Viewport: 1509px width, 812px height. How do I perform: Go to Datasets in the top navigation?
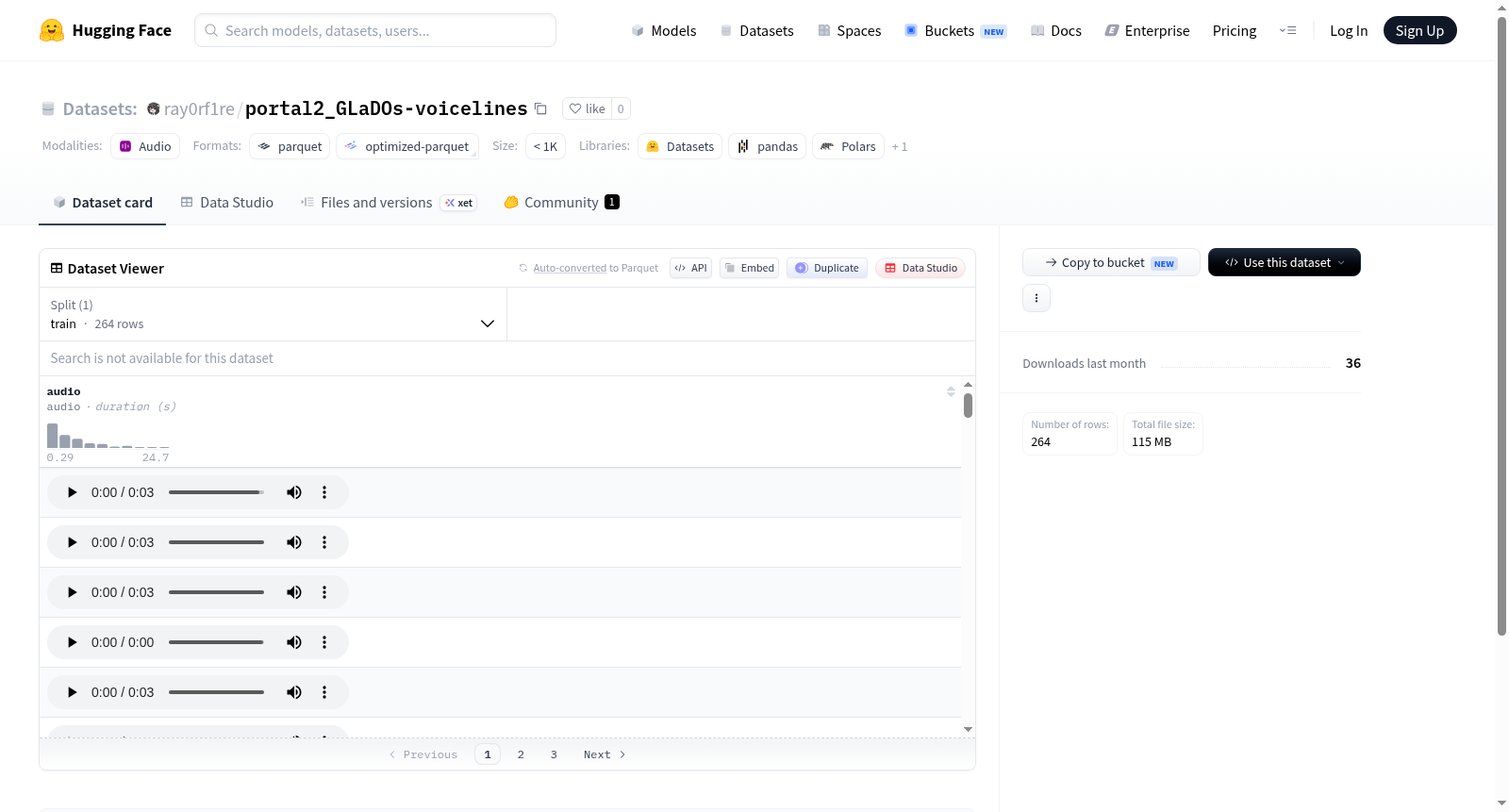click(x=757, y=30)
